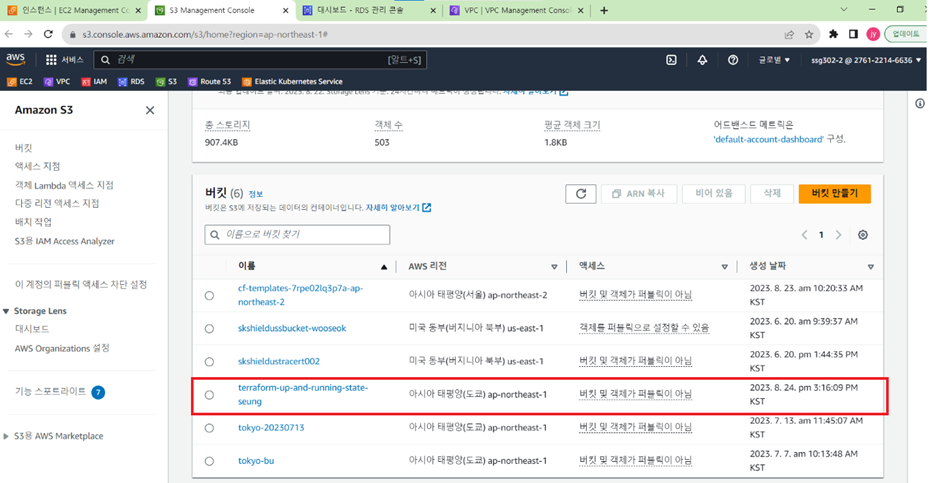The width and height of the screenshot is (940, 483).
Task: Go back in browser history
Action: point(9,34)
